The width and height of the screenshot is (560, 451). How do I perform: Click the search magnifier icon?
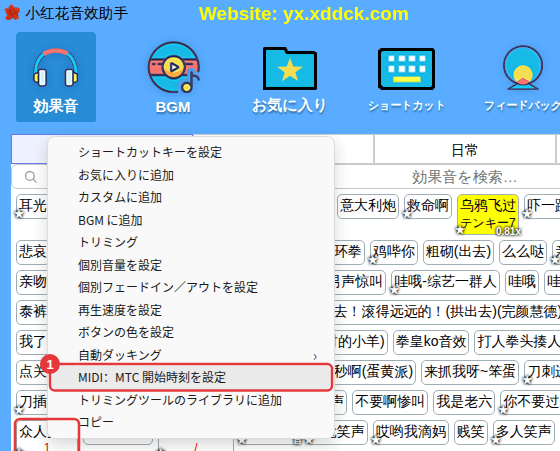coord(31,177)
